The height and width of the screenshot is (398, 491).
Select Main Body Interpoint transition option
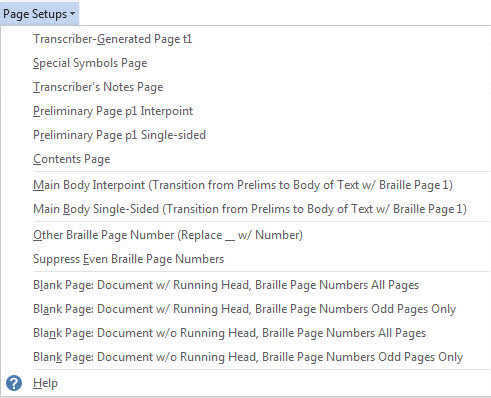[243, 185]
